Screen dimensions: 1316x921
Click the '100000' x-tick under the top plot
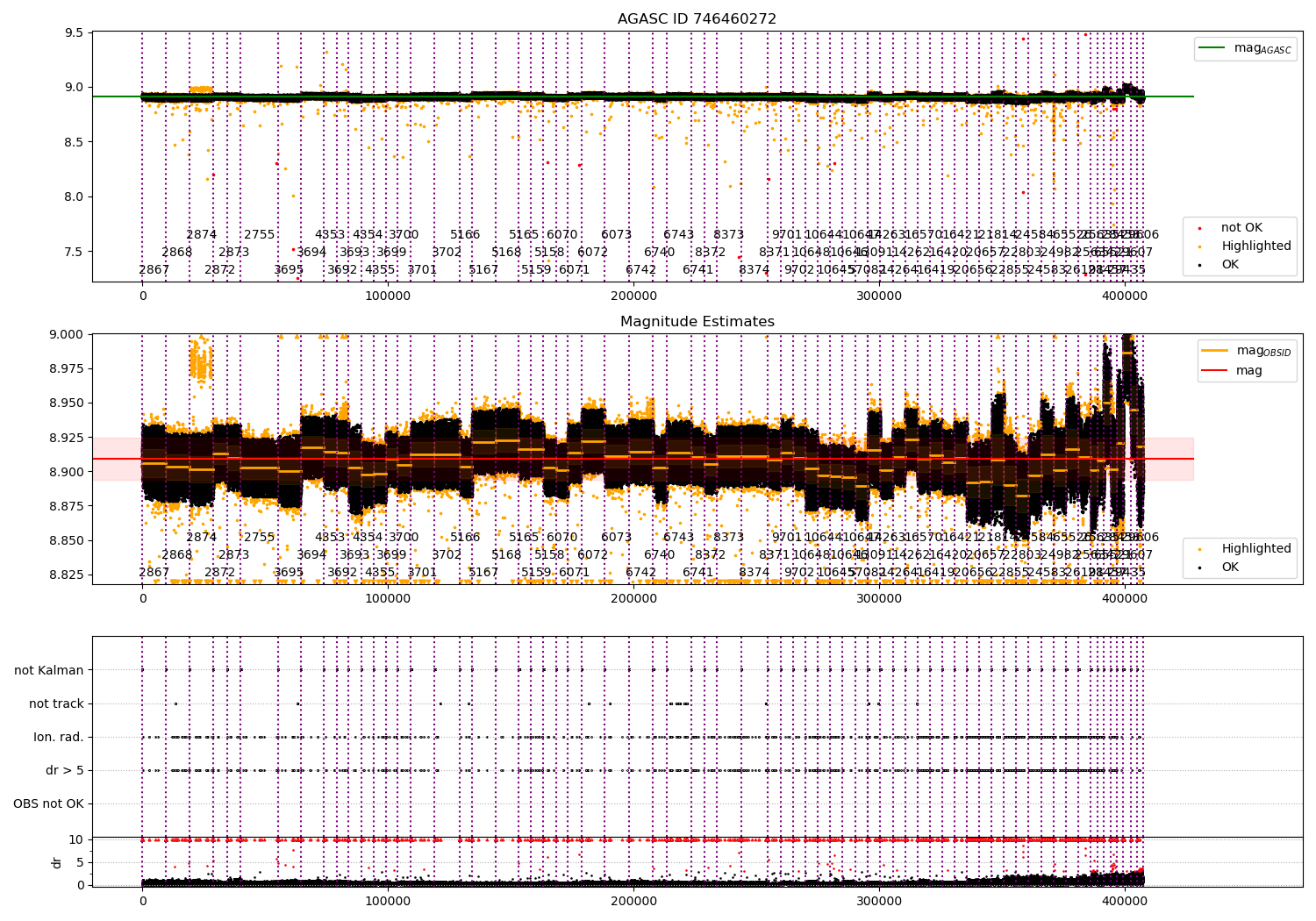click(388, 296)
